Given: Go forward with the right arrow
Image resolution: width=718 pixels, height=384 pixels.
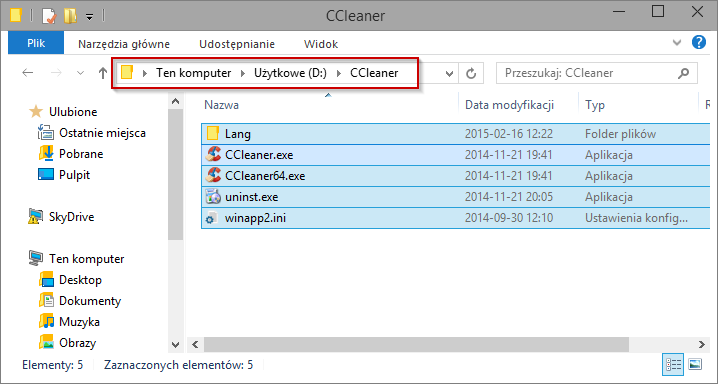Looking at the screenshot, I should 56,73.
